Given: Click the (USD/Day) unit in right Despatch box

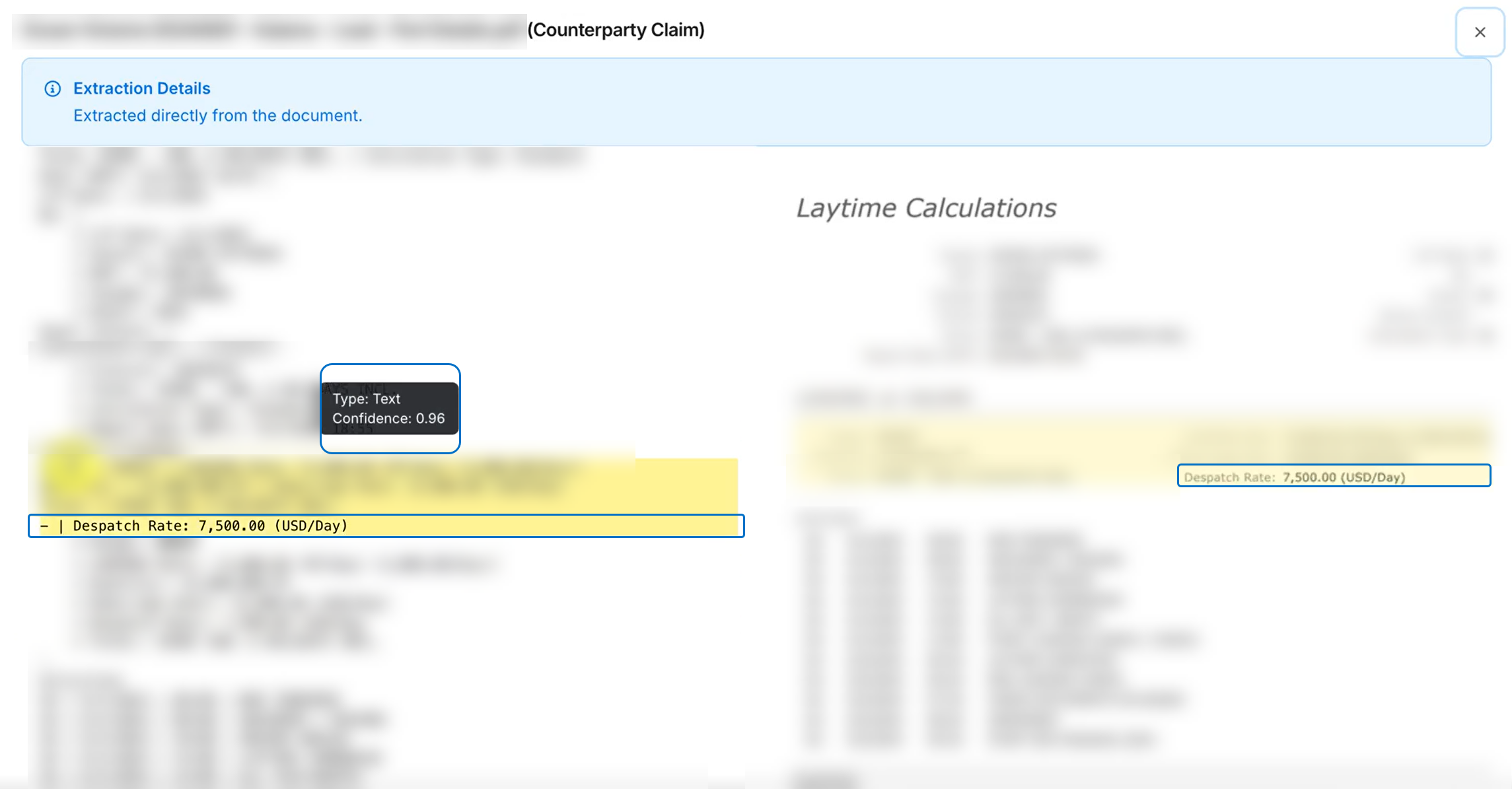Looking at the screenshot, I should [x=1372, y=477].
